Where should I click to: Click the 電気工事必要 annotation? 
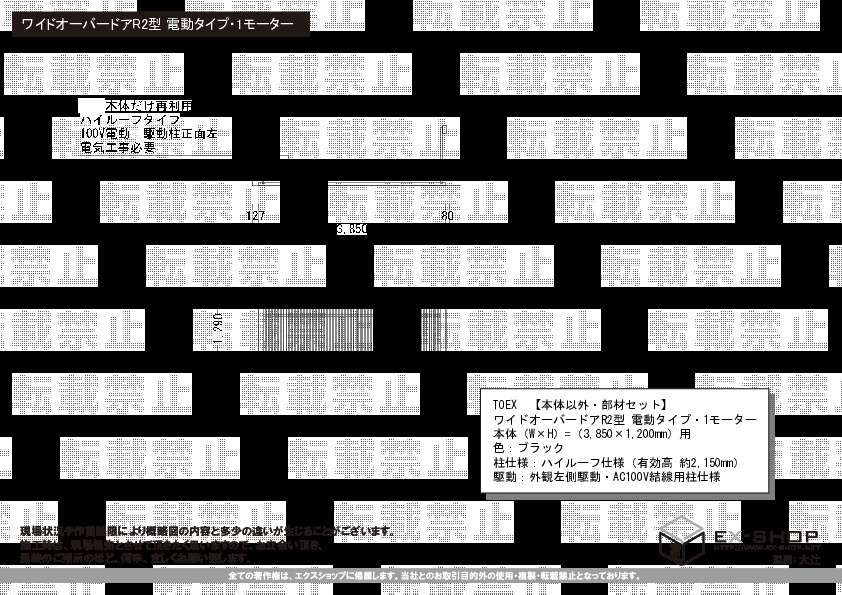pyautogui.click(x=118, y=147)
